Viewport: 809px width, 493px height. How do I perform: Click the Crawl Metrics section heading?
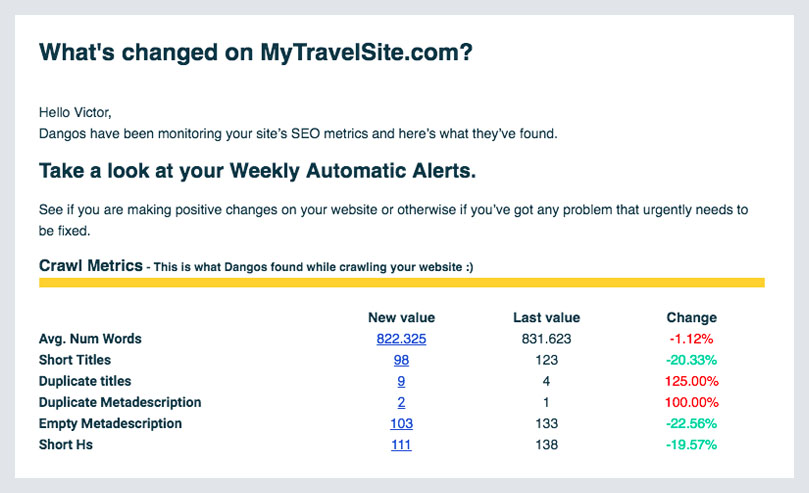91,266
